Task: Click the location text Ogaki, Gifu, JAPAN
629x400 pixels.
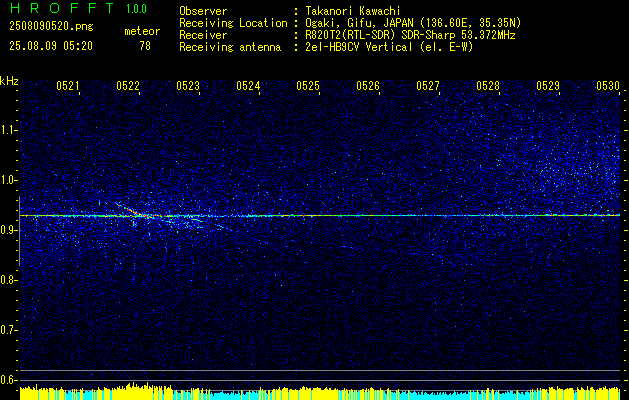Action: [358, 23]
